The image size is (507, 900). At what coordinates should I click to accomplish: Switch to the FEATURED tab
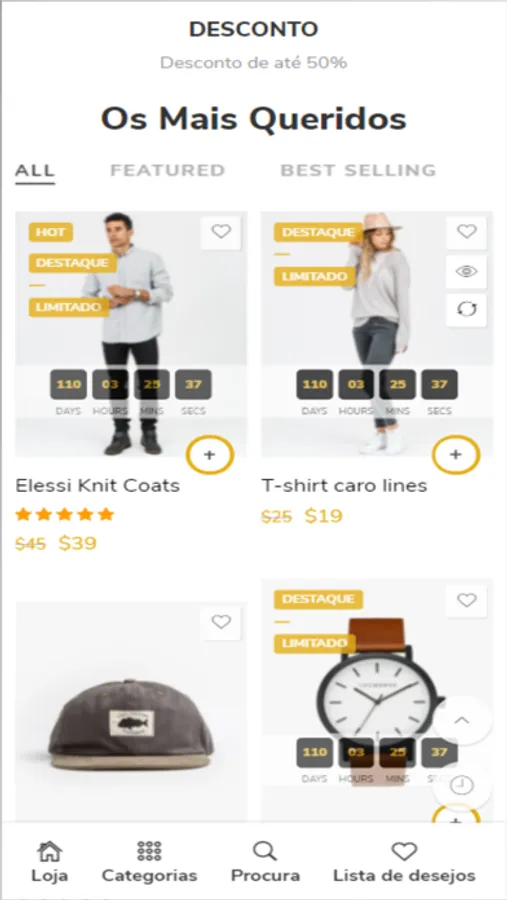(167, 170)
